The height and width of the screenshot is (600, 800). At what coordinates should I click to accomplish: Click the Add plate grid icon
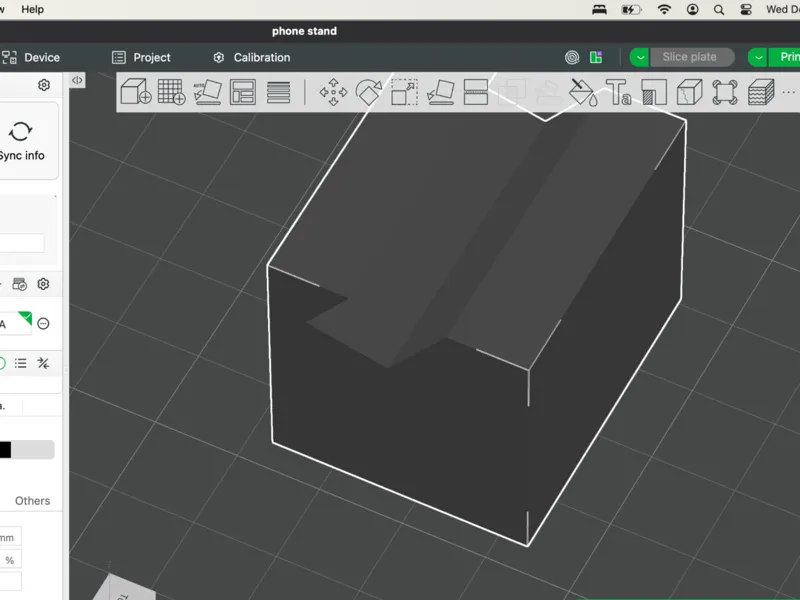[171, 92]
